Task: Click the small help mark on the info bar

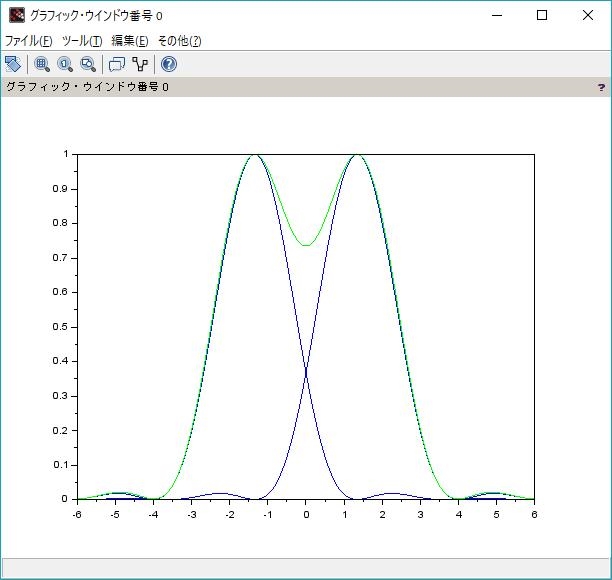Action: pyautogui.click(x=601, y=87)
